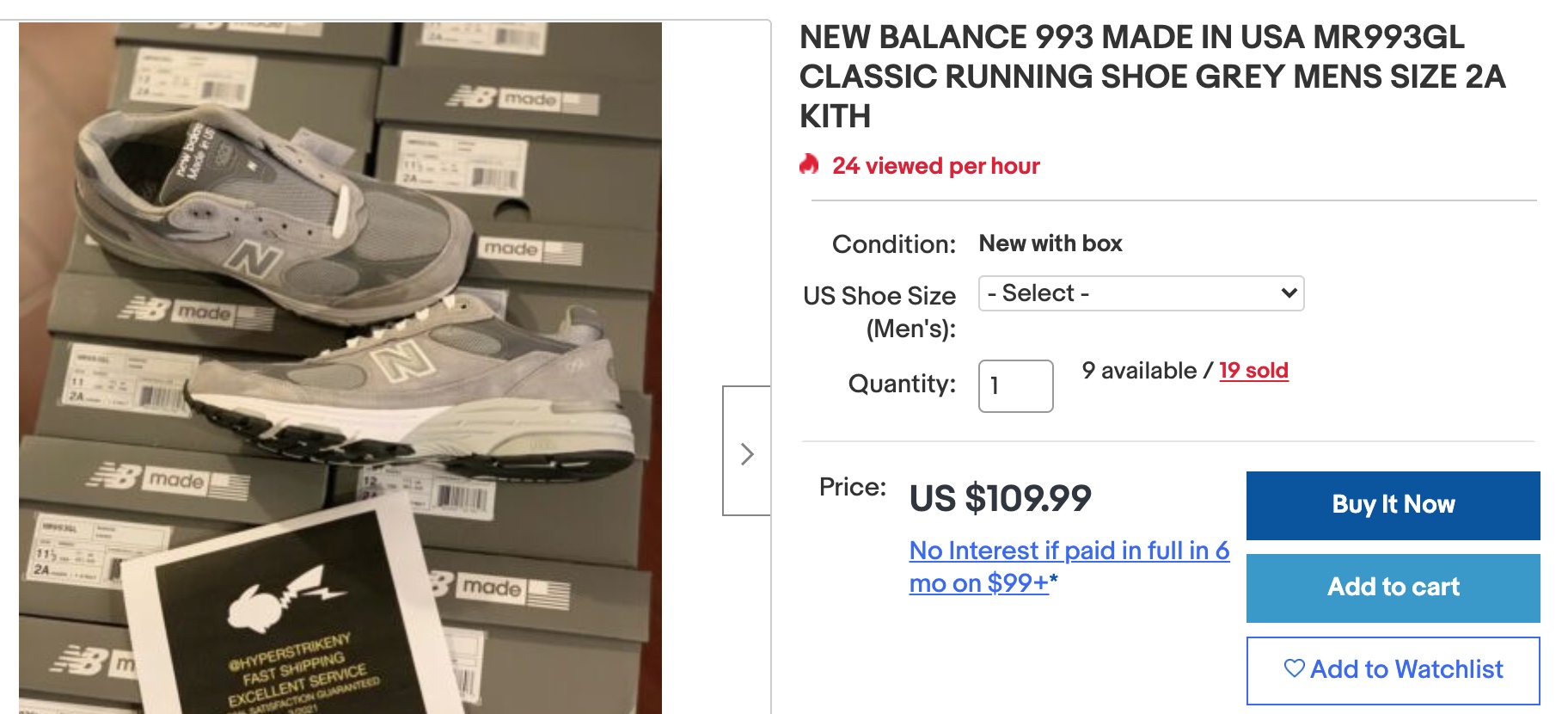Viewport: 1568px width, 714px height.
Task: Open the US Shoe Size dropdown
Action: 1141,293
